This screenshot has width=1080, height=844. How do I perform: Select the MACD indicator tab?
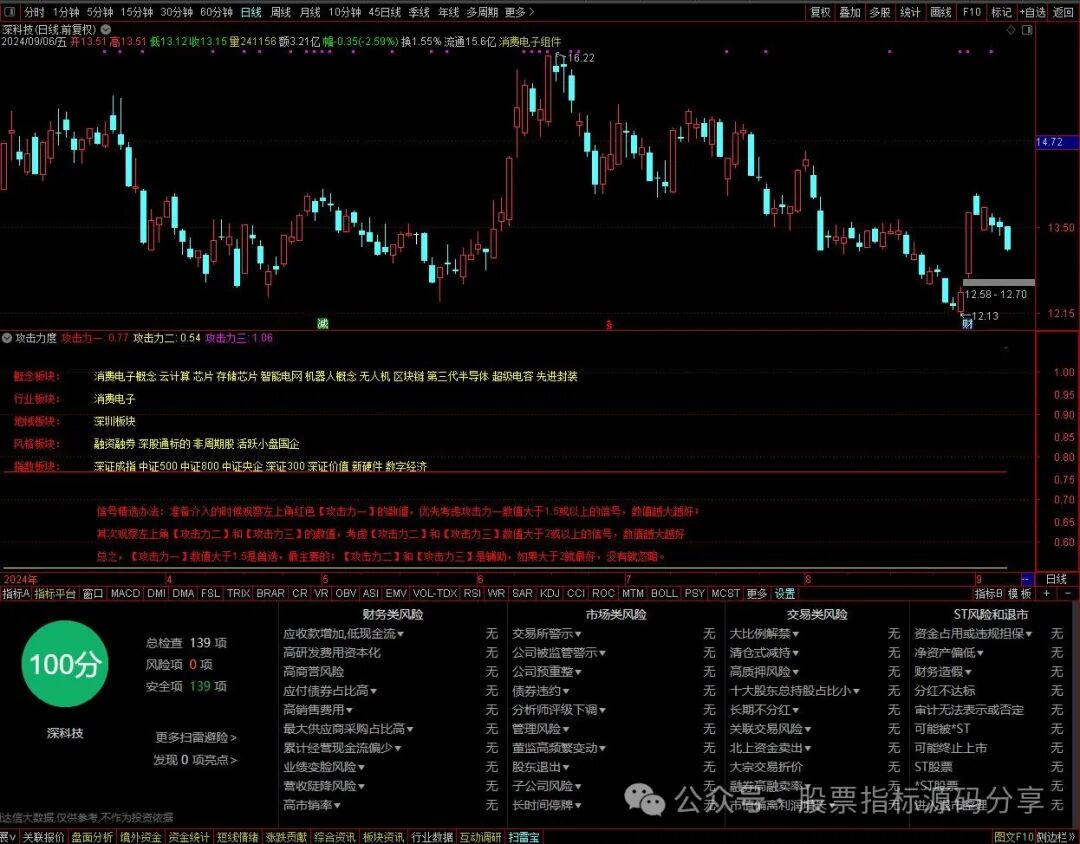125,593
